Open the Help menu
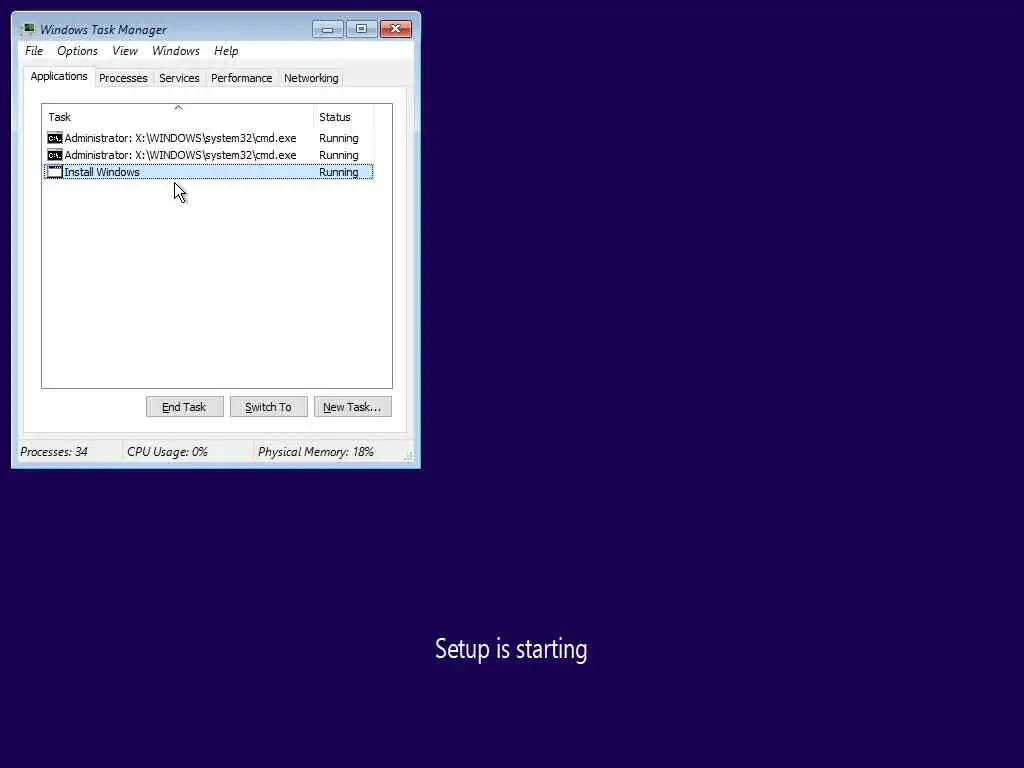1024x768 pixels. tap(226, 51)
